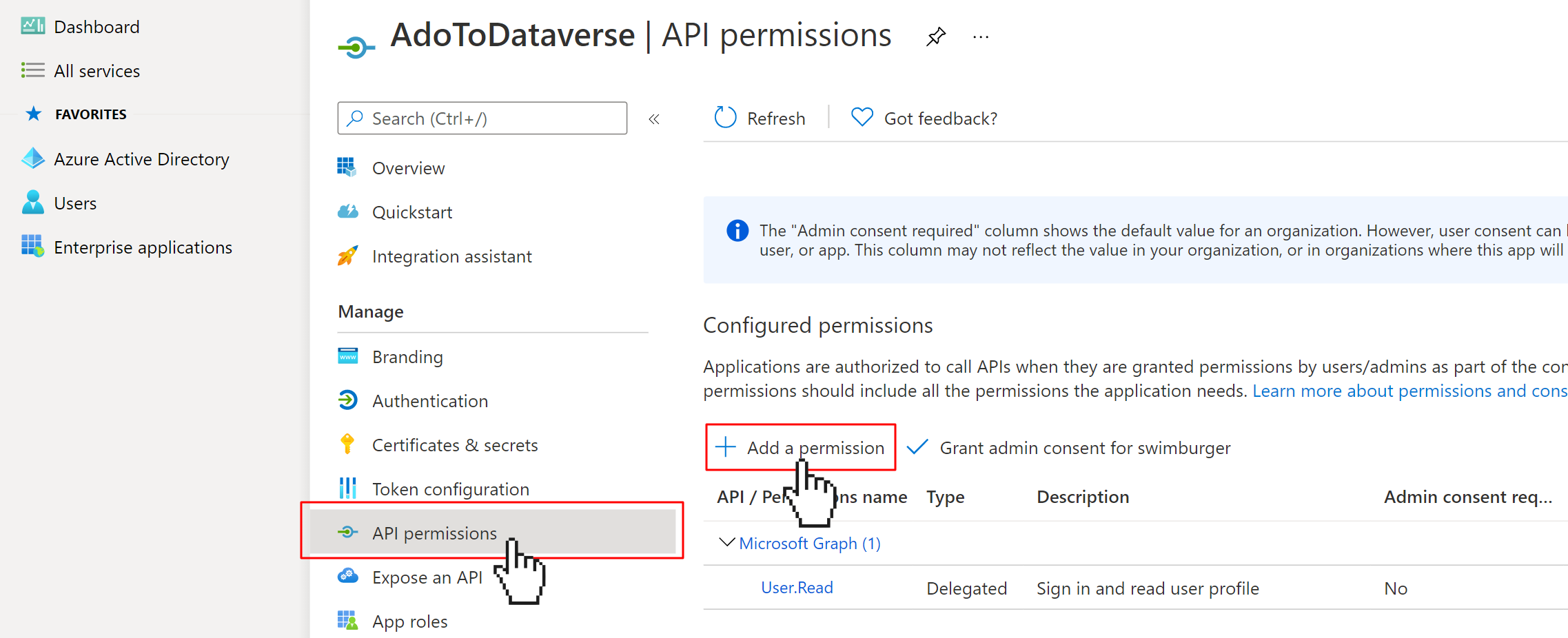Open the Overview menu item
The image size is (1568, 638).
(x=408, y=168)
